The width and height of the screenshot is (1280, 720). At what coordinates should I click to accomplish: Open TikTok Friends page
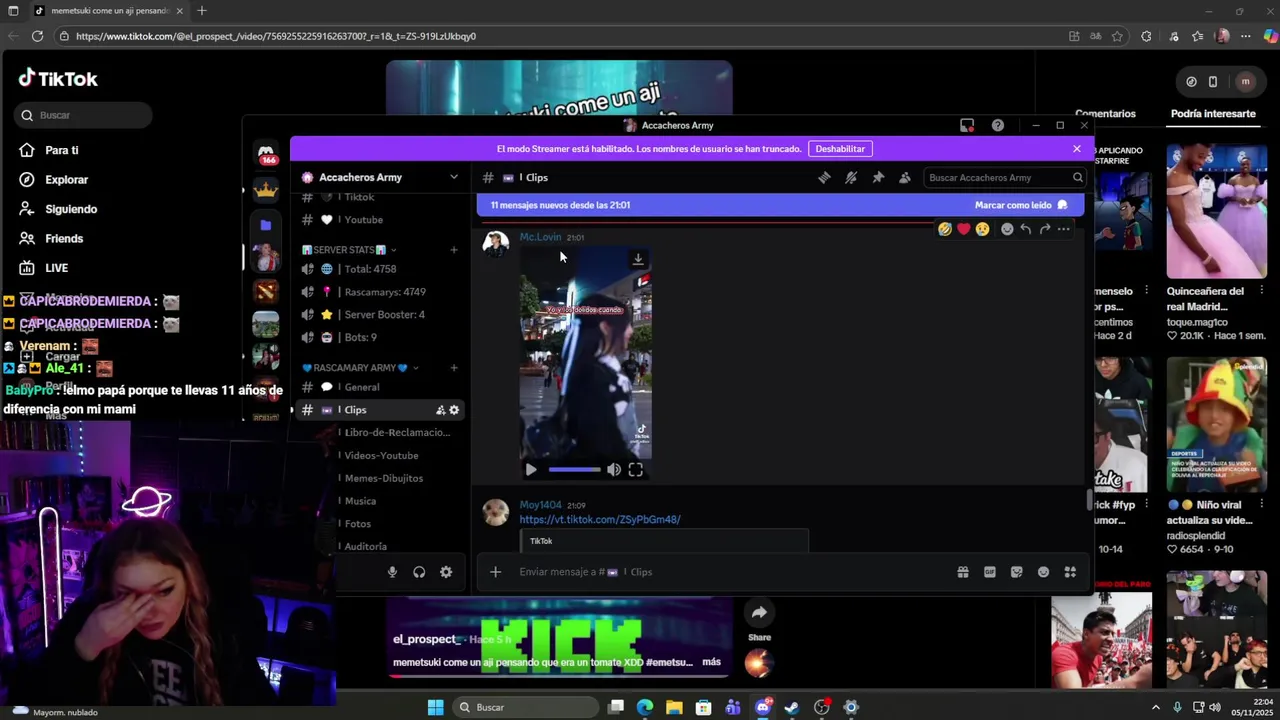63,239
